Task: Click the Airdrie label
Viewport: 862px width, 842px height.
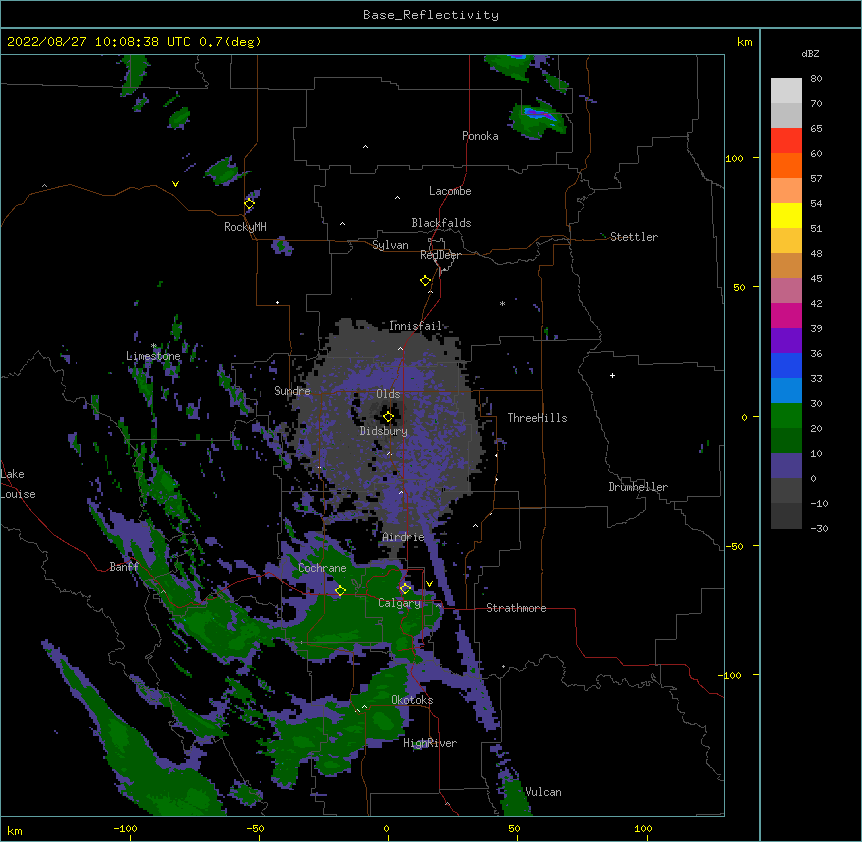Action: click(404, 537)
